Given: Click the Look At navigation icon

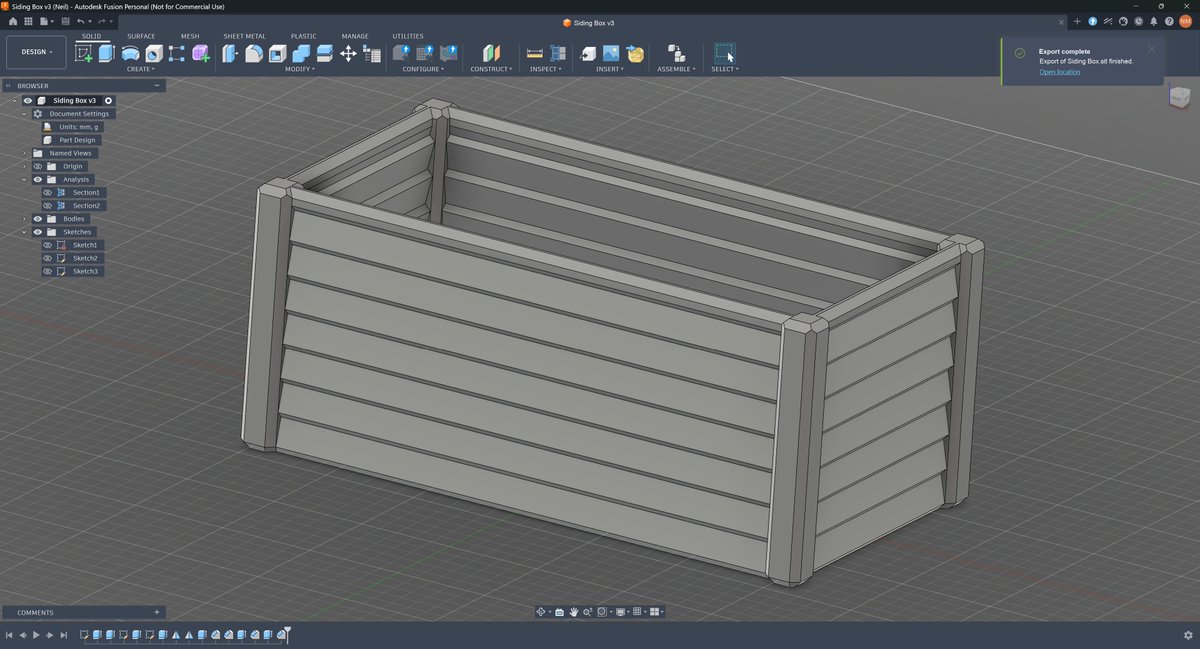Looking at the screenshot, I should coord(559,612).
